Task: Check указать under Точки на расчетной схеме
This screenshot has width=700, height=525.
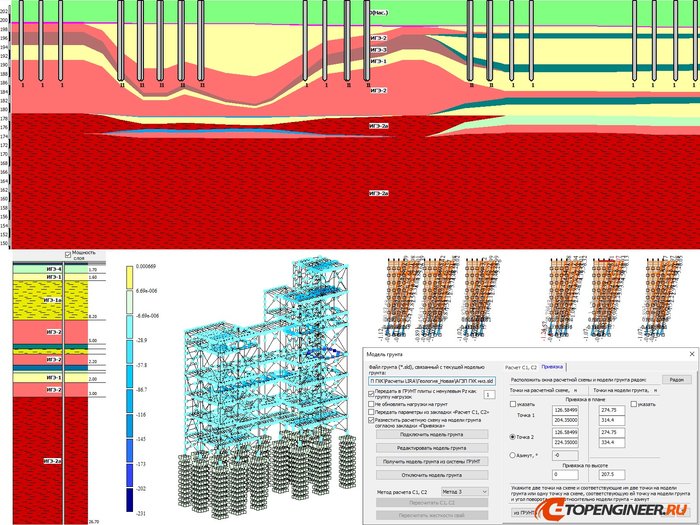Action: point(513,404)
